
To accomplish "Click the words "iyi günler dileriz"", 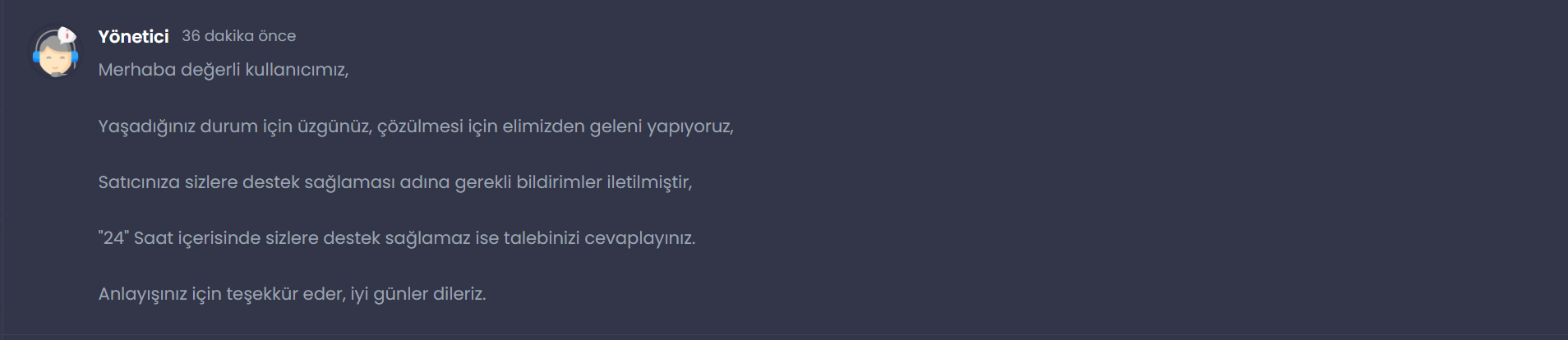I will (x=418, y=294).
